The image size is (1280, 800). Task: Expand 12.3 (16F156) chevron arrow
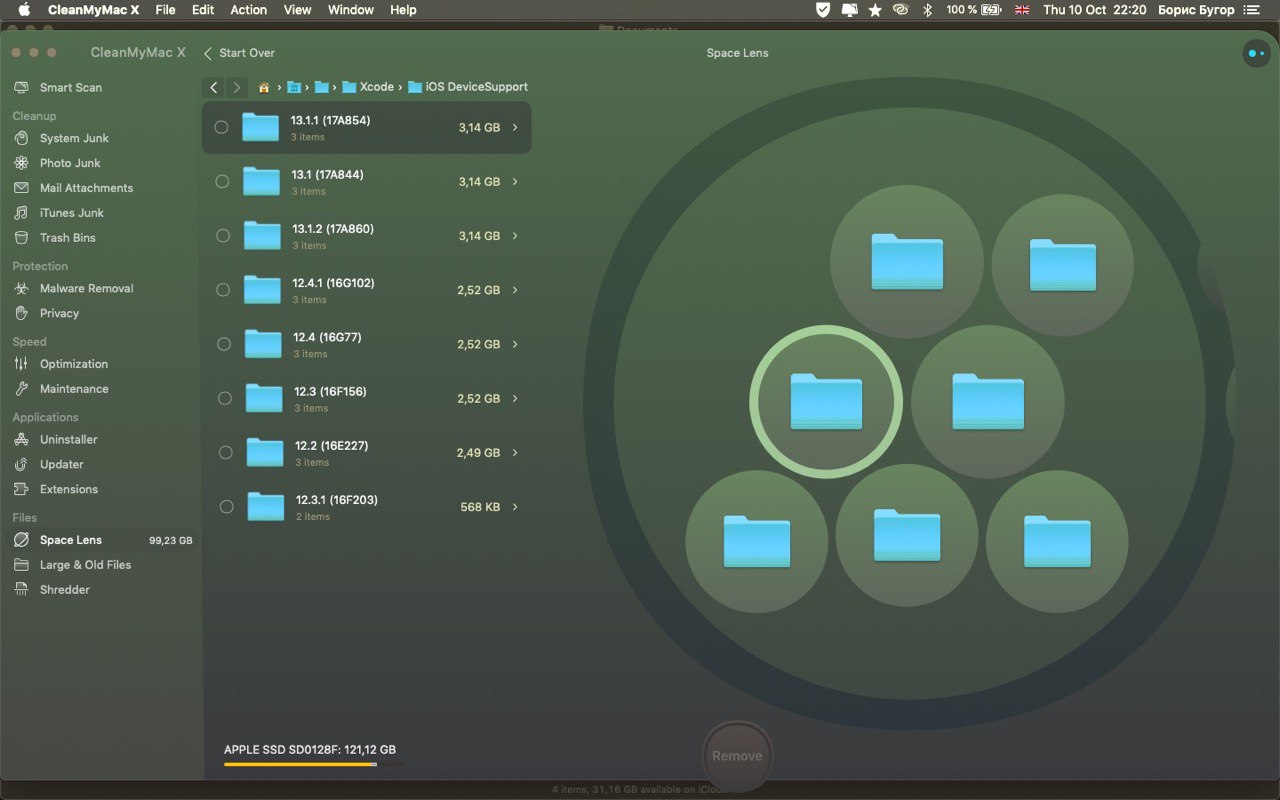(x=515, y=398)
